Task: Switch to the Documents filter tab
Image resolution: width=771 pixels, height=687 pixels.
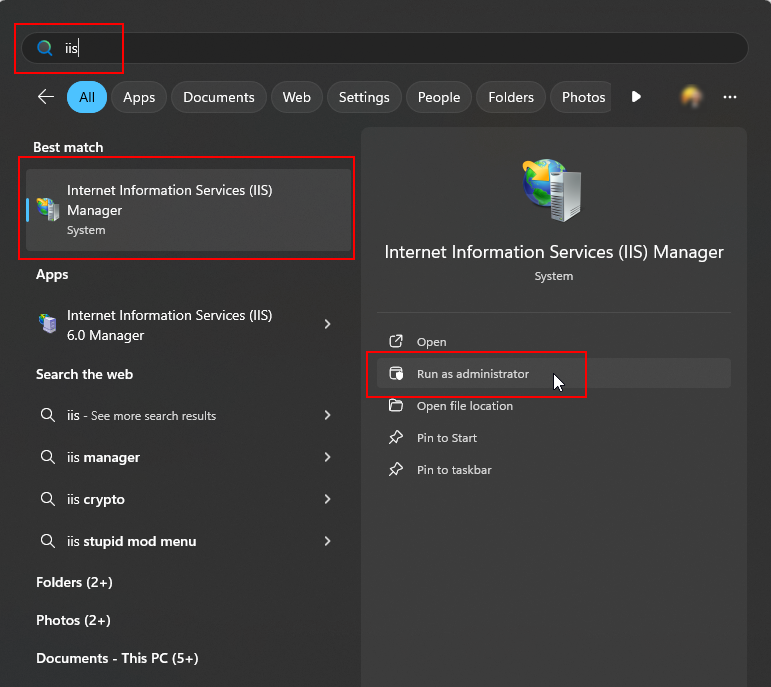Action: pyautogui.click(x=219, y=97)
